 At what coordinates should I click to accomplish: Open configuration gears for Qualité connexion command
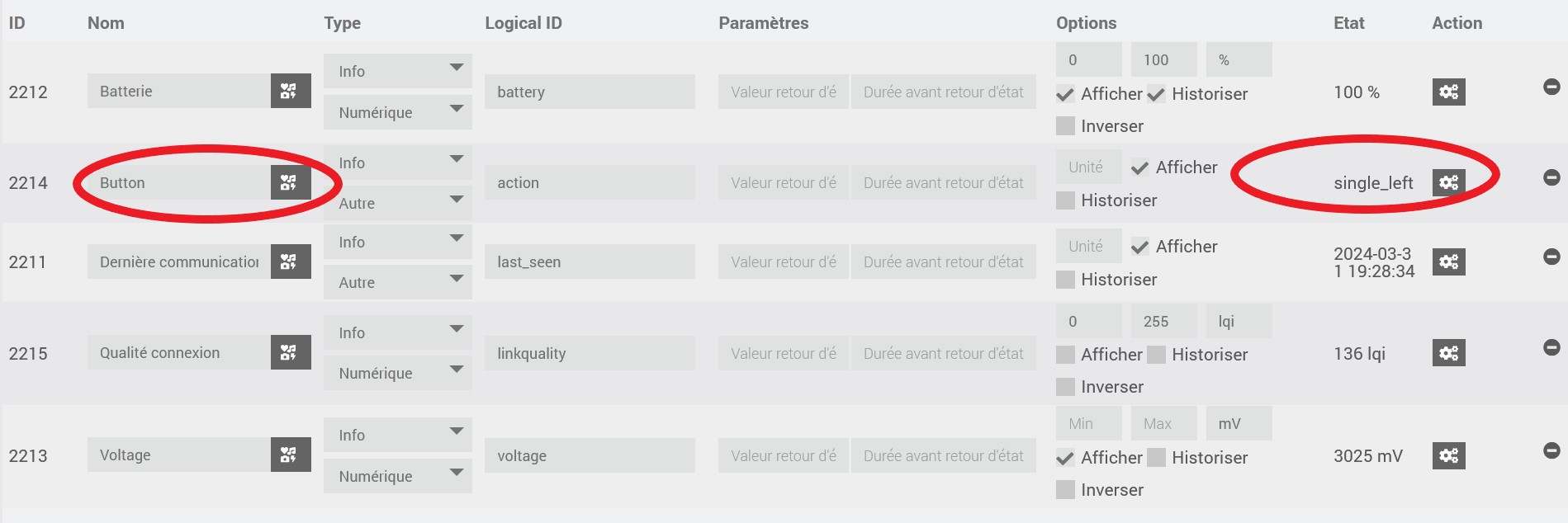click(x=1448, y=353)
